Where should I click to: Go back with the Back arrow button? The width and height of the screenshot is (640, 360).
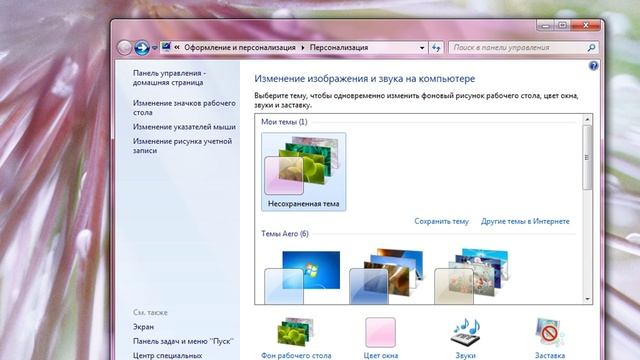click(x=124, y=48)
